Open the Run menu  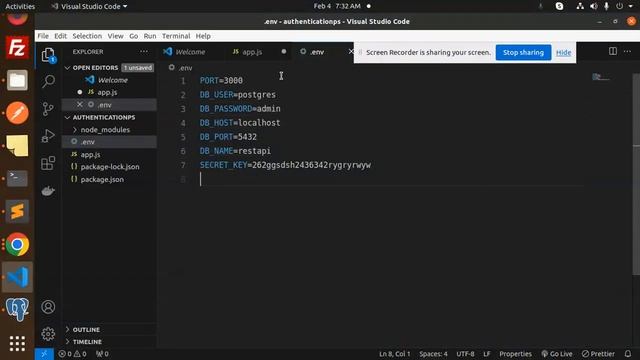(150, 36)
